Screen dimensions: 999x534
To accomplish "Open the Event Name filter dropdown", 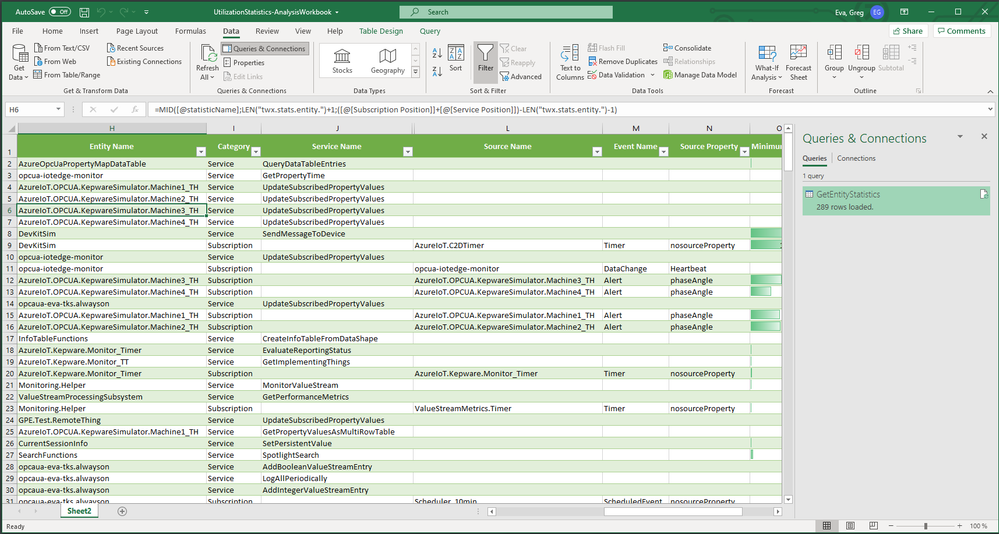I will 663,152.
